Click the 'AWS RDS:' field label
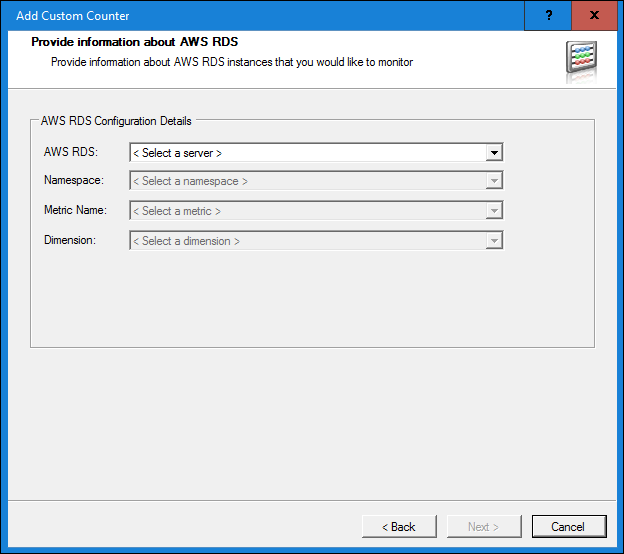The image size is (624, 554). (71, 153)
